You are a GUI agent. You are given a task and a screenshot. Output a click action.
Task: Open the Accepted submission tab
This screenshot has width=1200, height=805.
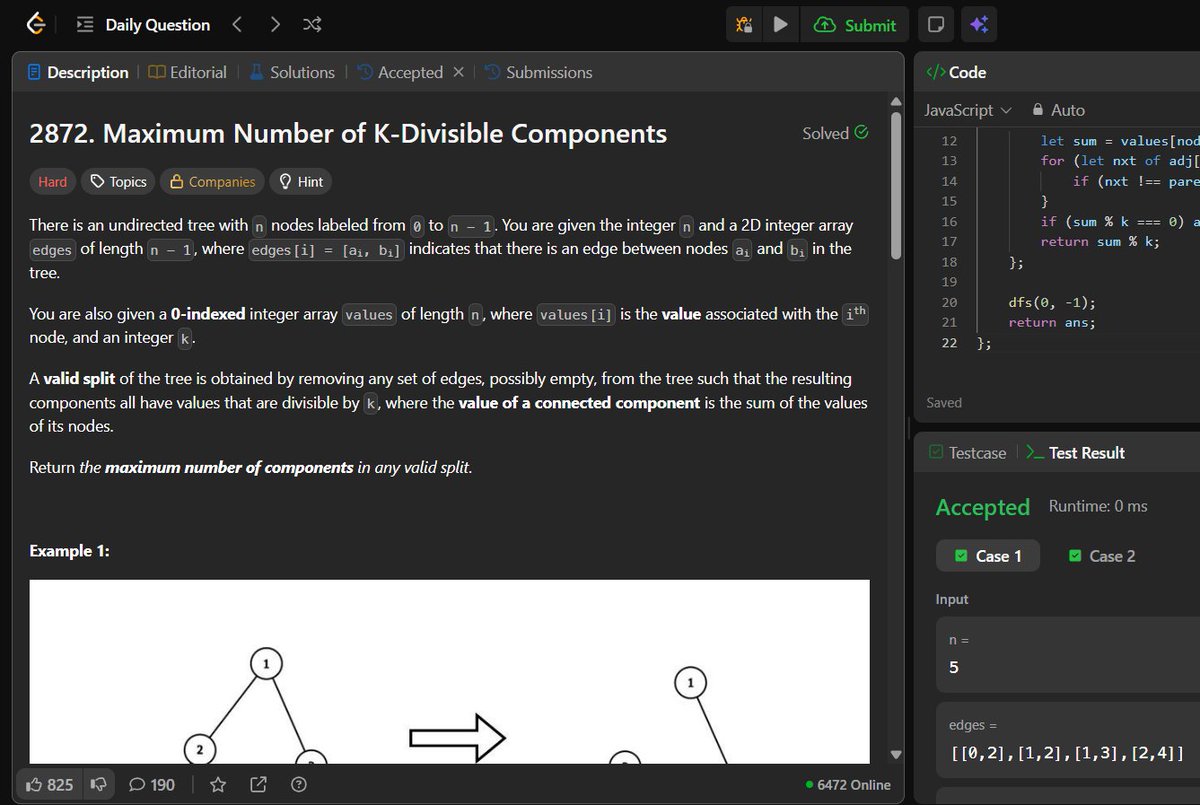[x=400, y=72]
